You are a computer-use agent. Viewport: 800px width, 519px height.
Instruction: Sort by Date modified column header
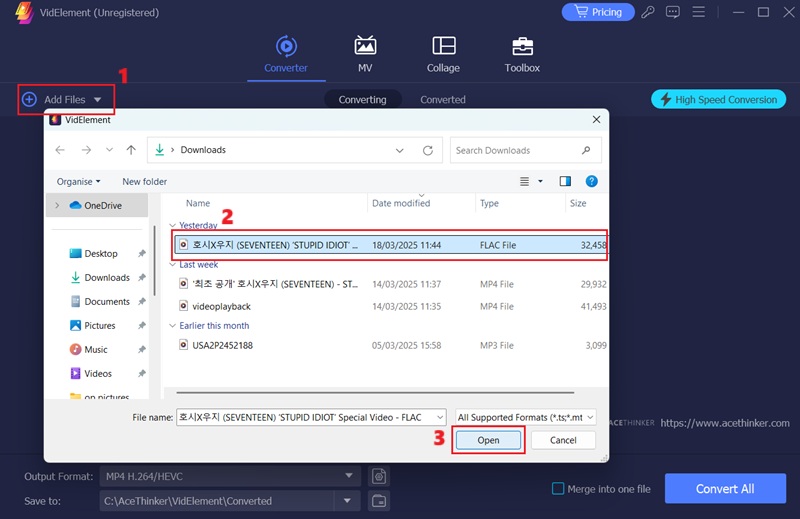point(401,203)
